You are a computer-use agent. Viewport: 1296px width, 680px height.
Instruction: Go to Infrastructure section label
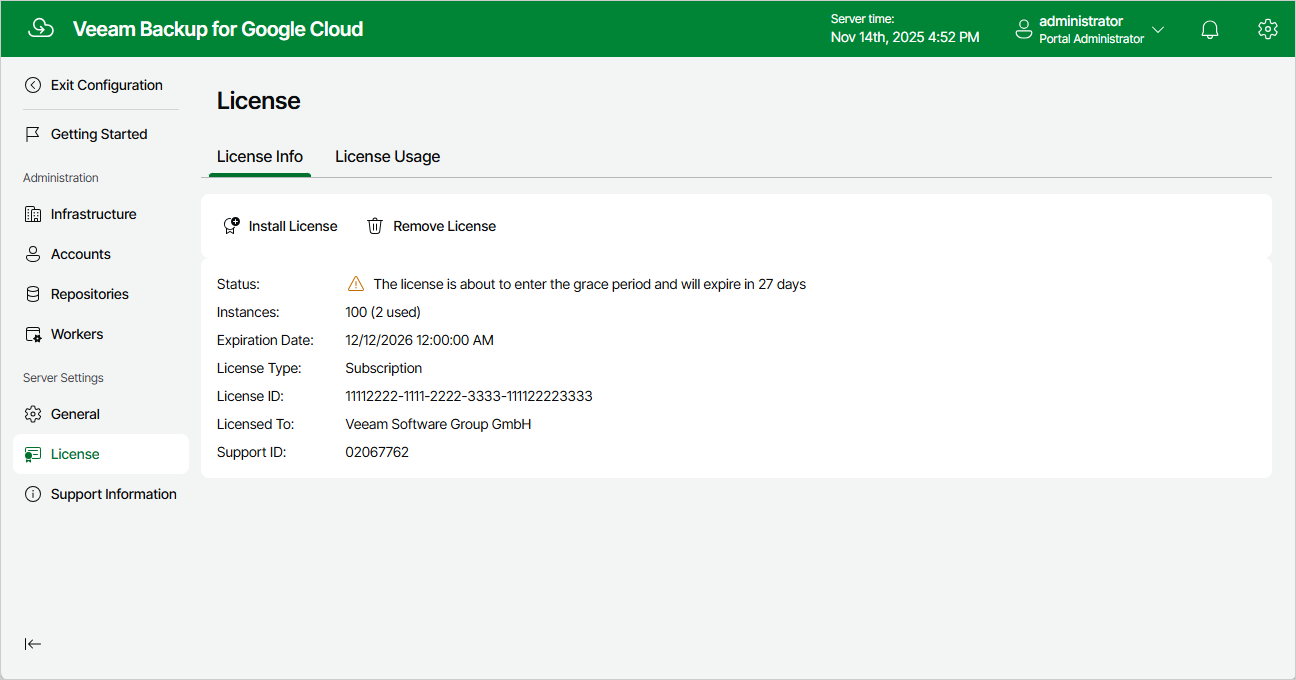click(x=94, y=214)
